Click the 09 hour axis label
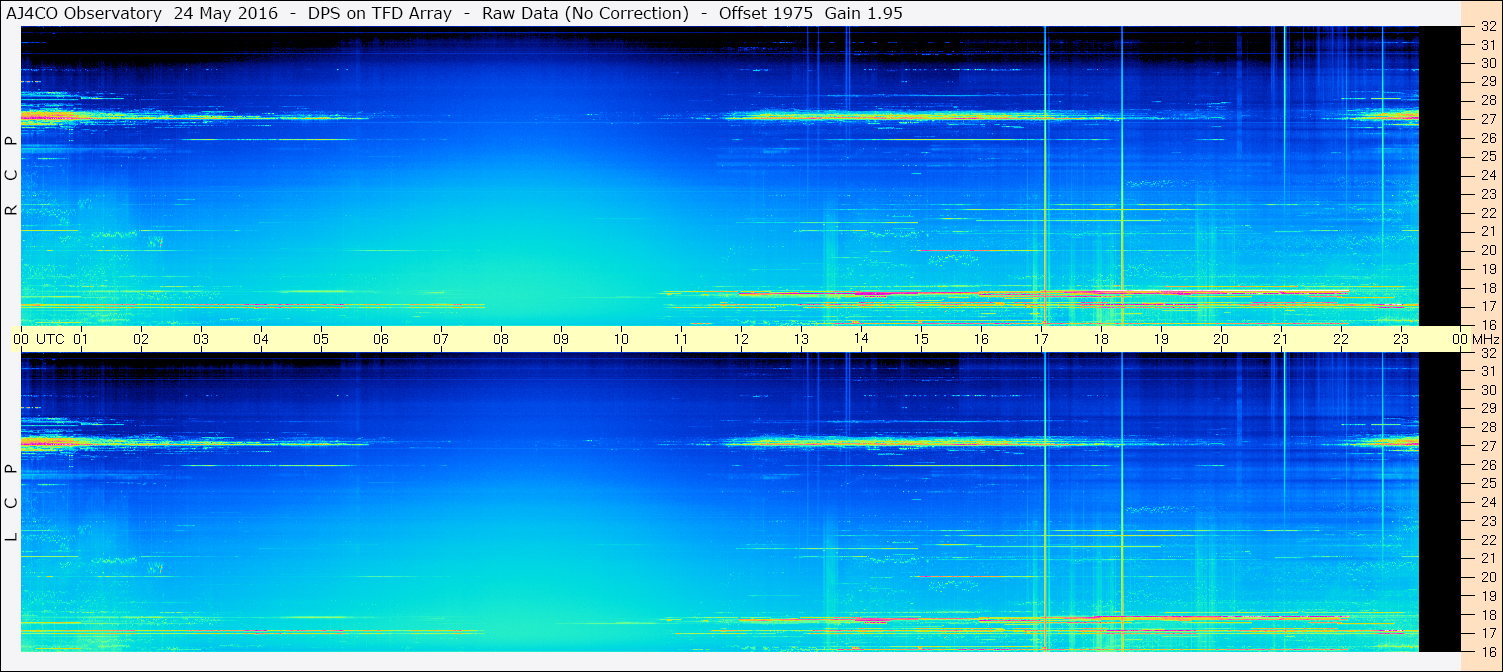The height and width of the screenshot is (672, 1503). coord(561,339)
